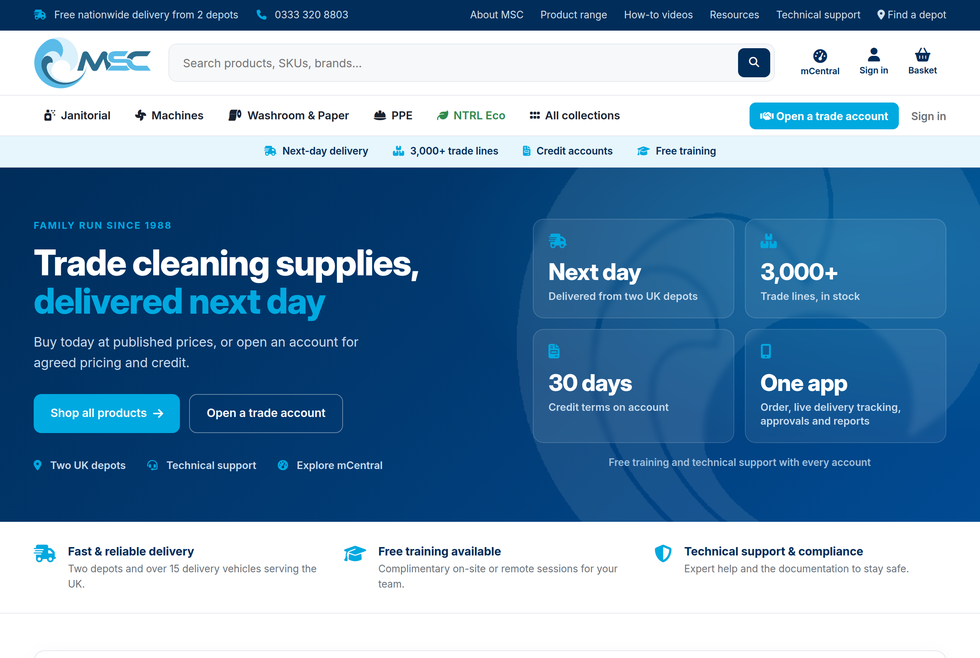Go to About MSC page

[497, 14]
